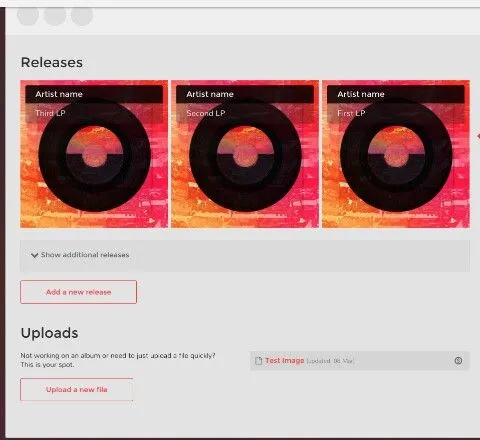Click the file icon beside Test Image
480x440 pixels.
click(x=258, y=361)
